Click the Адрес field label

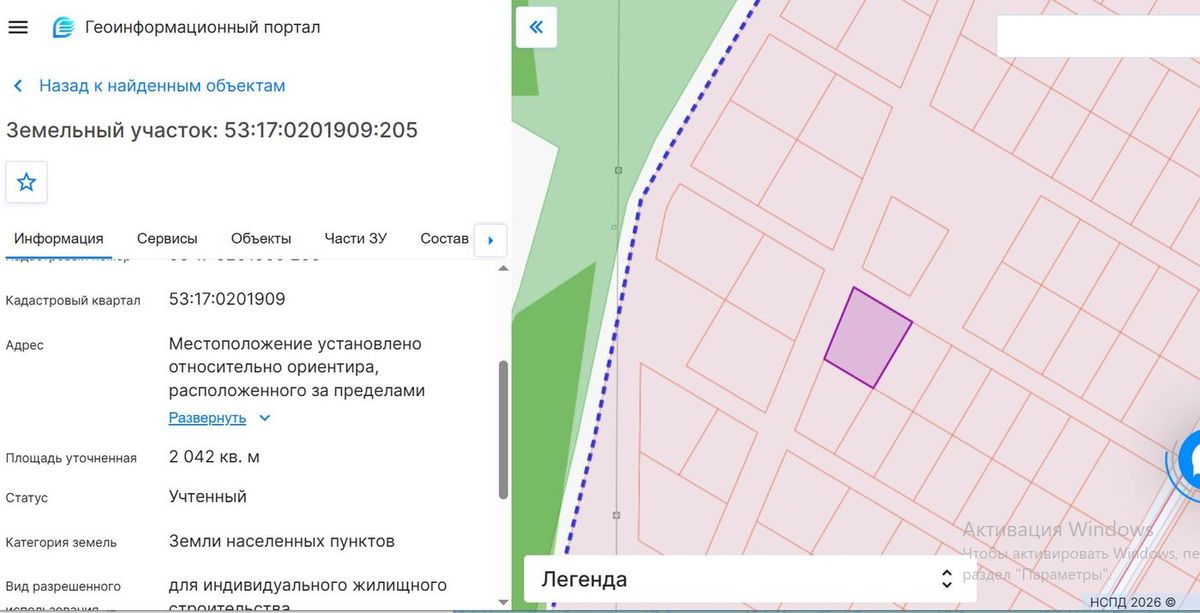click(x=25, y=345)
